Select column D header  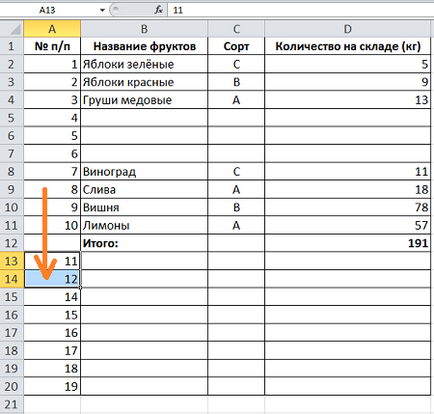[x=348, y=29]
